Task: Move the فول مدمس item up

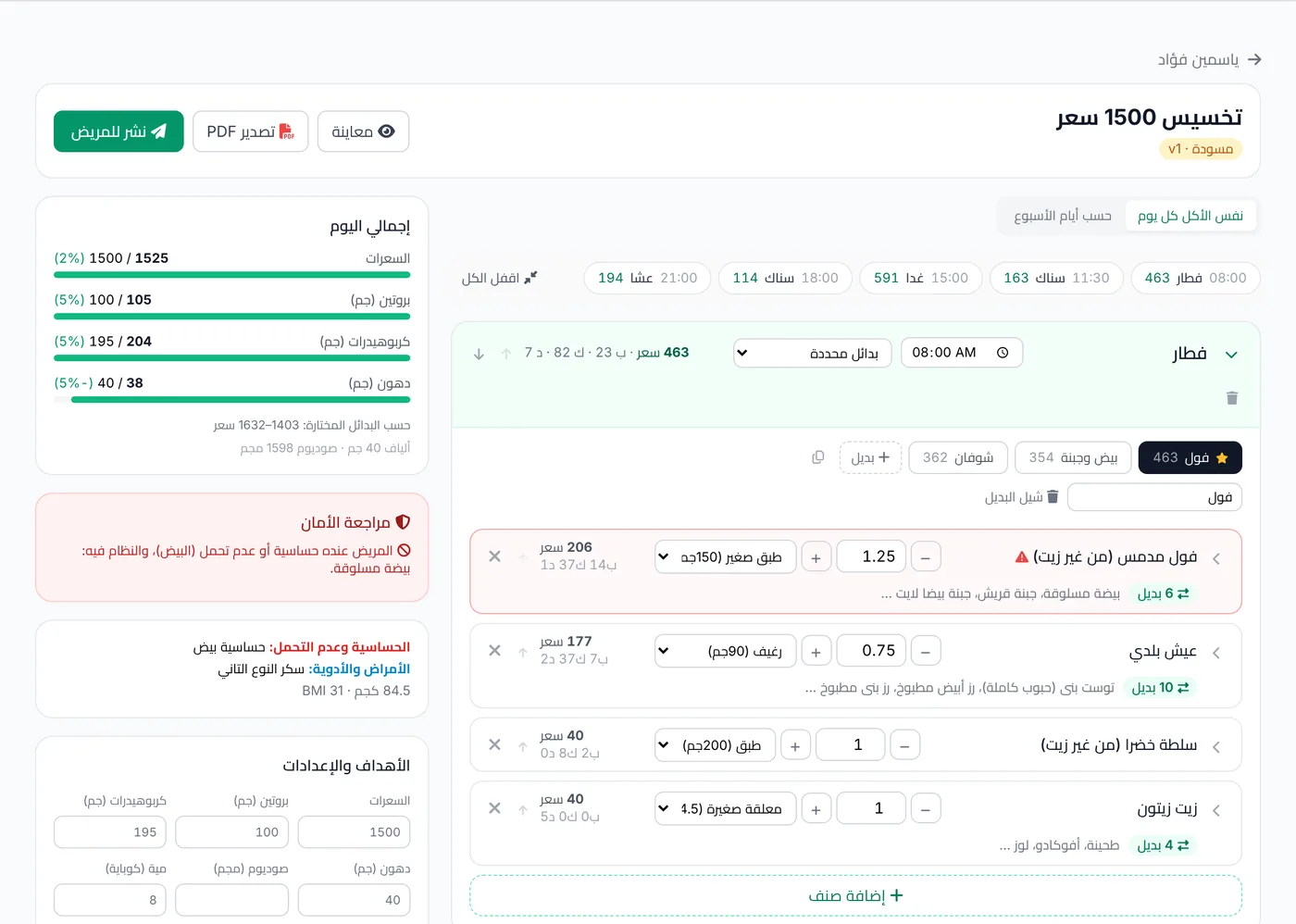Action: point(522,557)
